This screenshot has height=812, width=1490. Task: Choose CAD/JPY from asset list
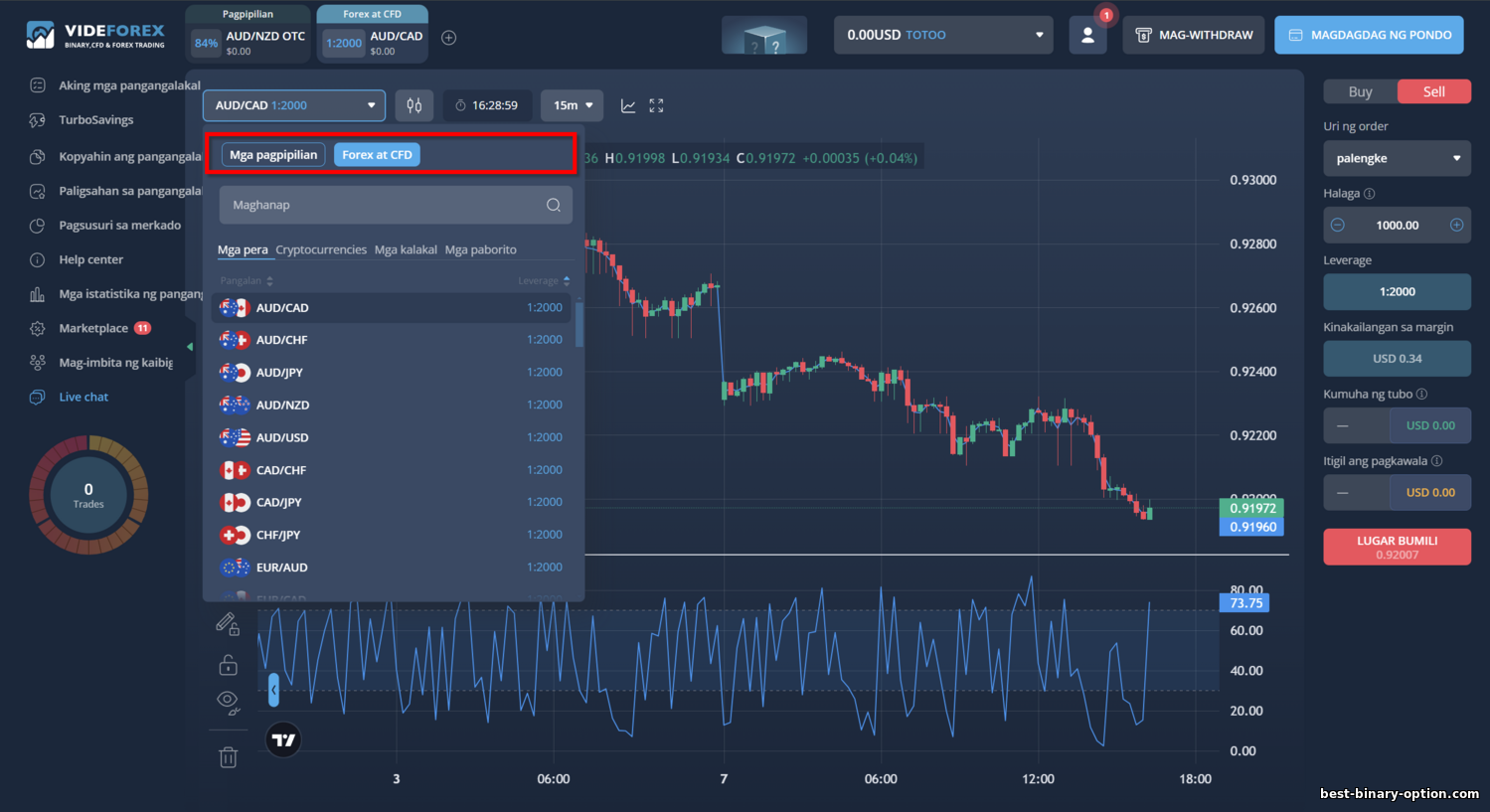(x=392, y=503)
